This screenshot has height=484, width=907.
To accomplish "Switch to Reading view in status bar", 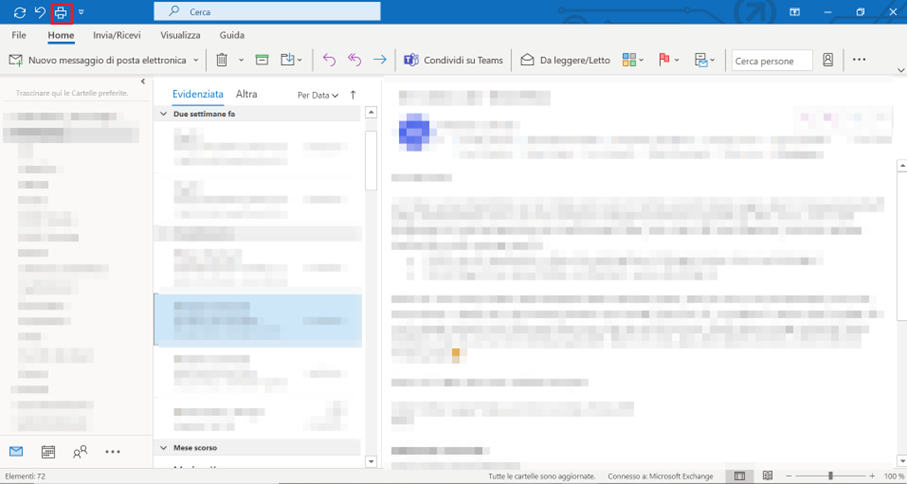I will (768, 476).
